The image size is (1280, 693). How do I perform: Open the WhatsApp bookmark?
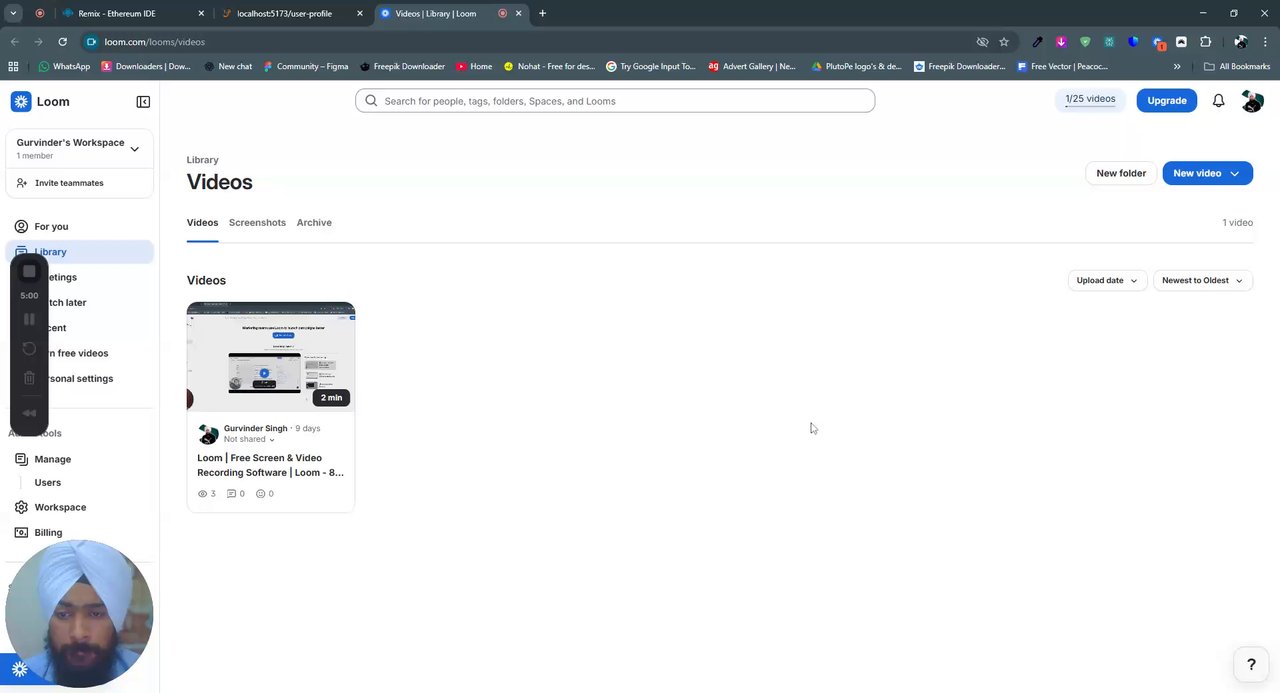click(64, 67)
